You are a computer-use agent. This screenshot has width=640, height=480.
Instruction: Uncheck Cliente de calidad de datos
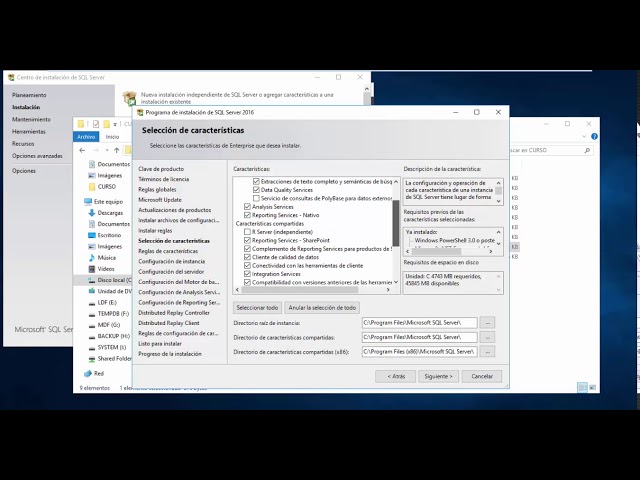tap(247, 257)
